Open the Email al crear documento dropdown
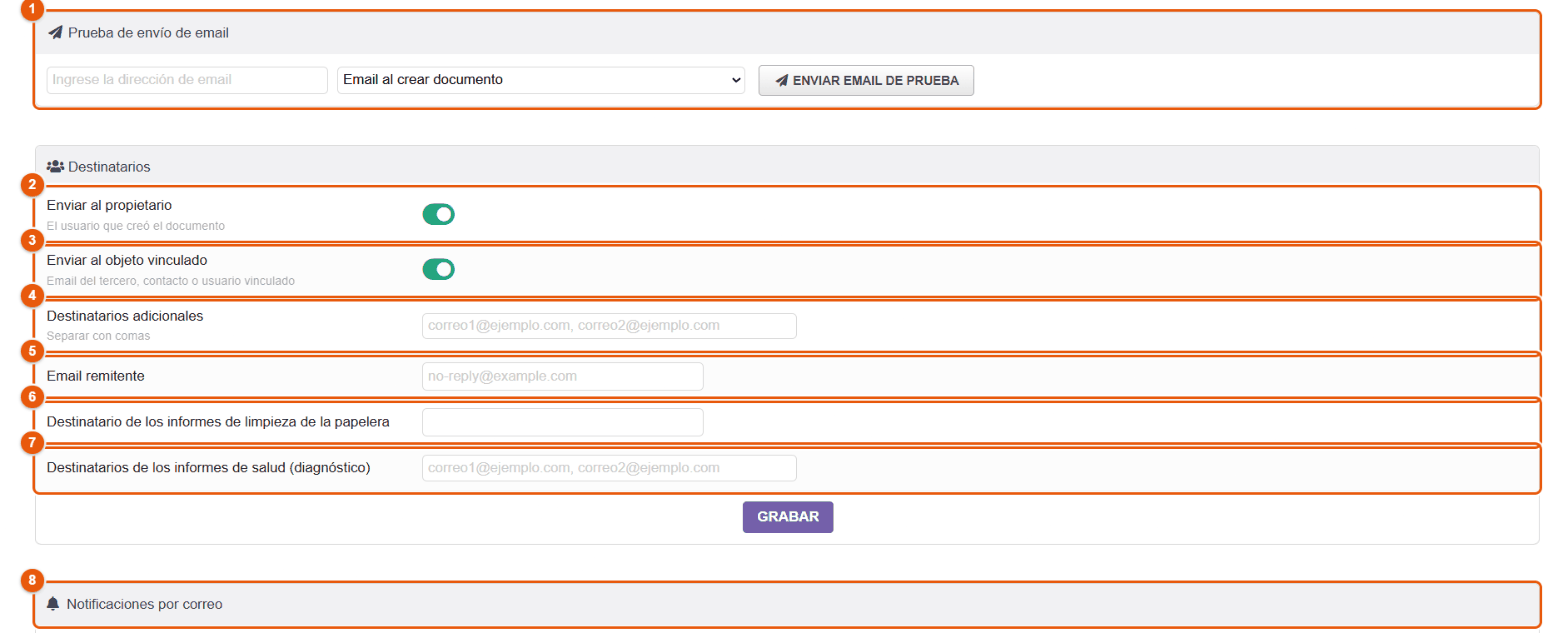 [541, 80]
